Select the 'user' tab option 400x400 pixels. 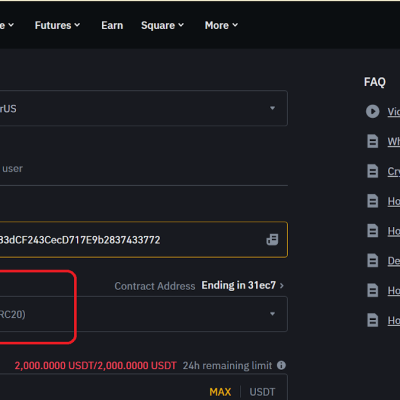13,169
